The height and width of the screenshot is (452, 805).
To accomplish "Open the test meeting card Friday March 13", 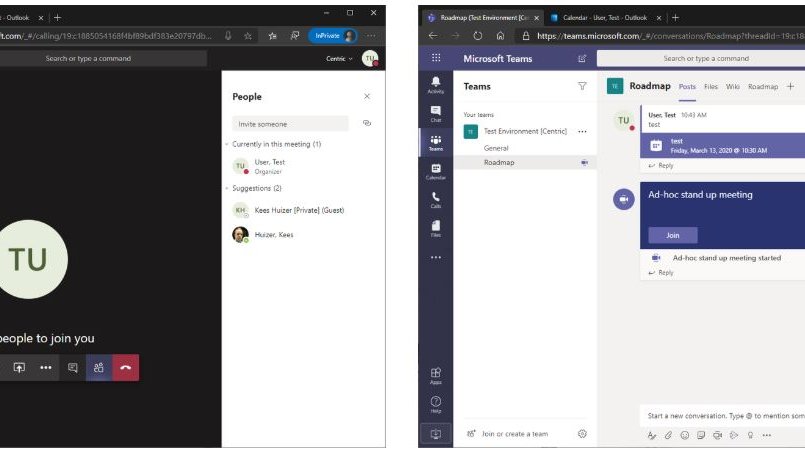I will click(723, 145).
